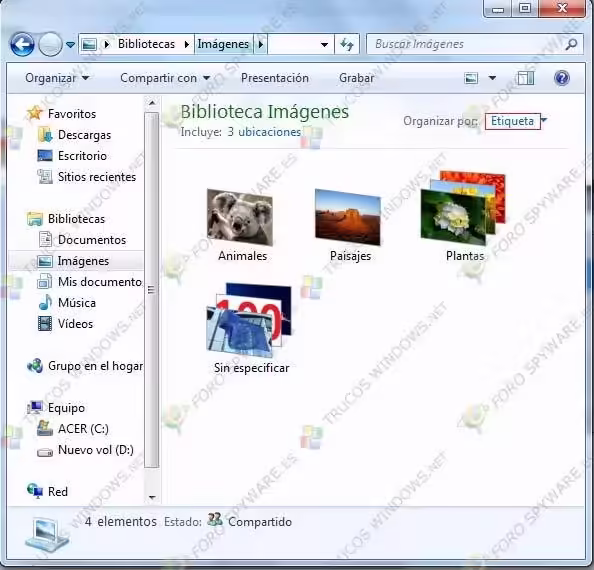Open the Organizar menu
This screenshot has width=594, height=570.
point(57,78)
